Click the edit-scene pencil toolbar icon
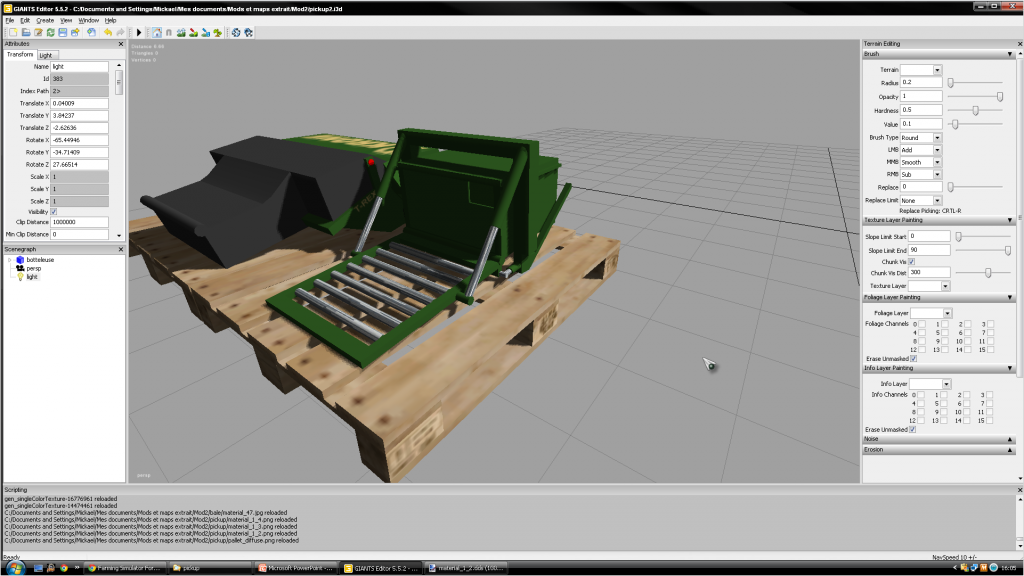The image size is (1024, 576). coord(39,32)
